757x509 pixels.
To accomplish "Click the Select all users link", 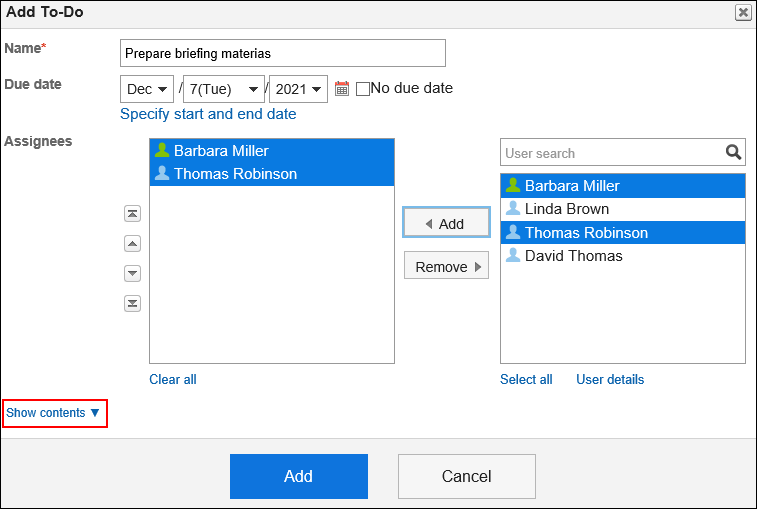I will click(526, 380).
